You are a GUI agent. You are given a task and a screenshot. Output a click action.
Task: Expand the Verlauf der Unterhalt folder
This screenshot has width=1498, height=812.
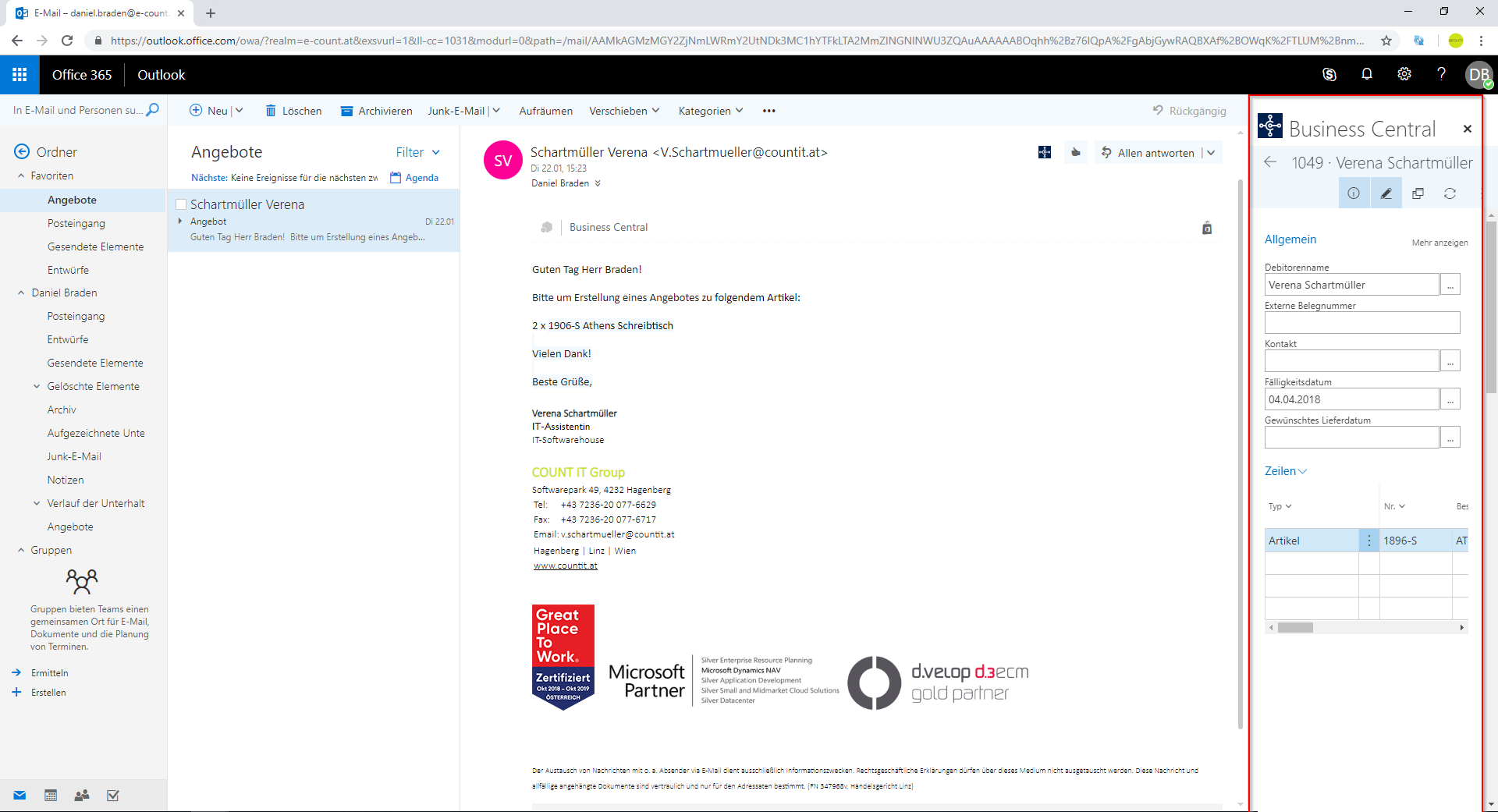click(x=37, y=503)
